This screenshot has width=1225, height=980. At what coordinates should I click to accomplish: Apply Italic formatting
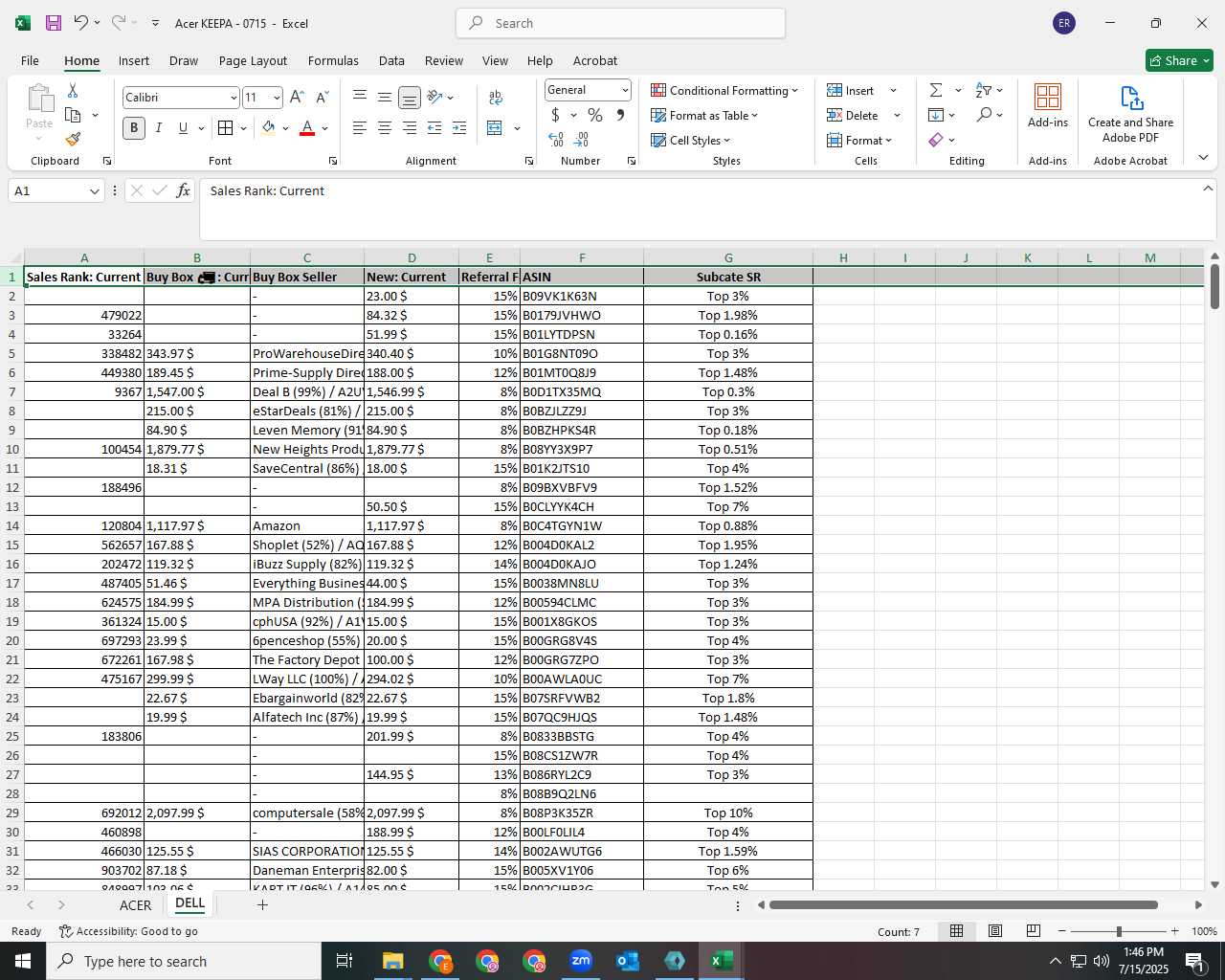click(158, 128)
